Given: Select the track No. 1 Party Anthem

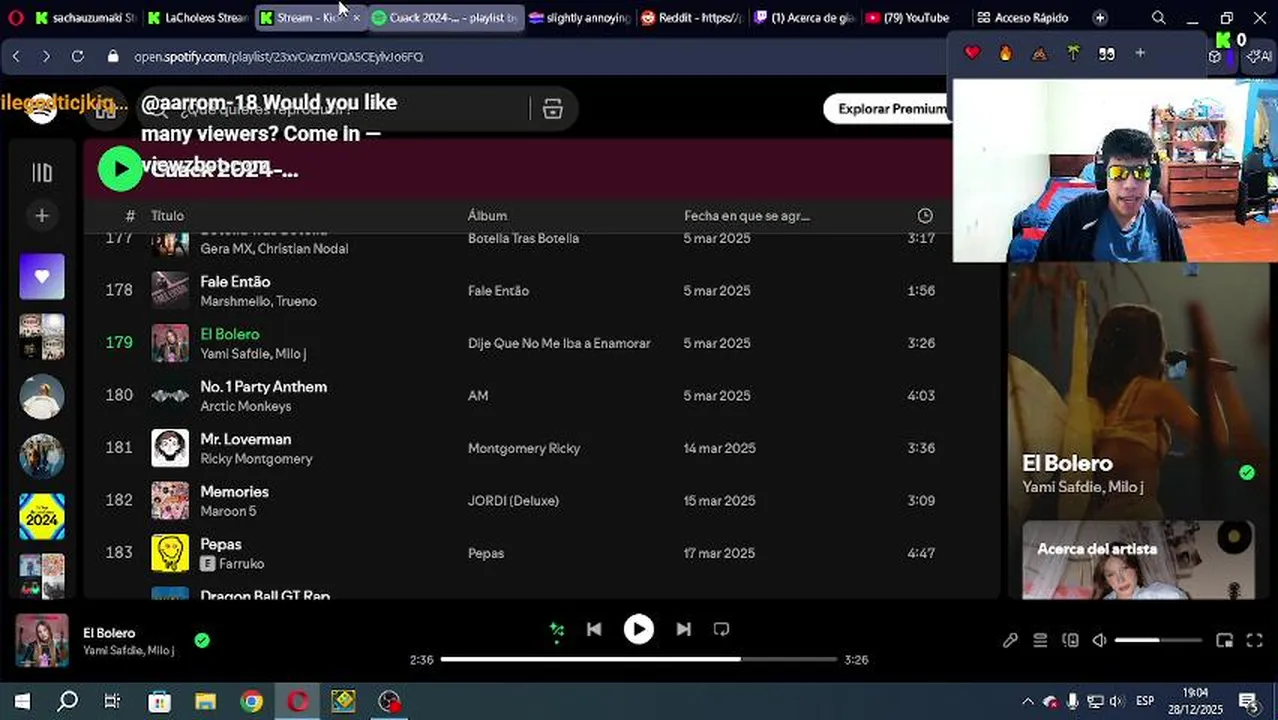Looking at the screenshot, I should [x=263, y=387].
